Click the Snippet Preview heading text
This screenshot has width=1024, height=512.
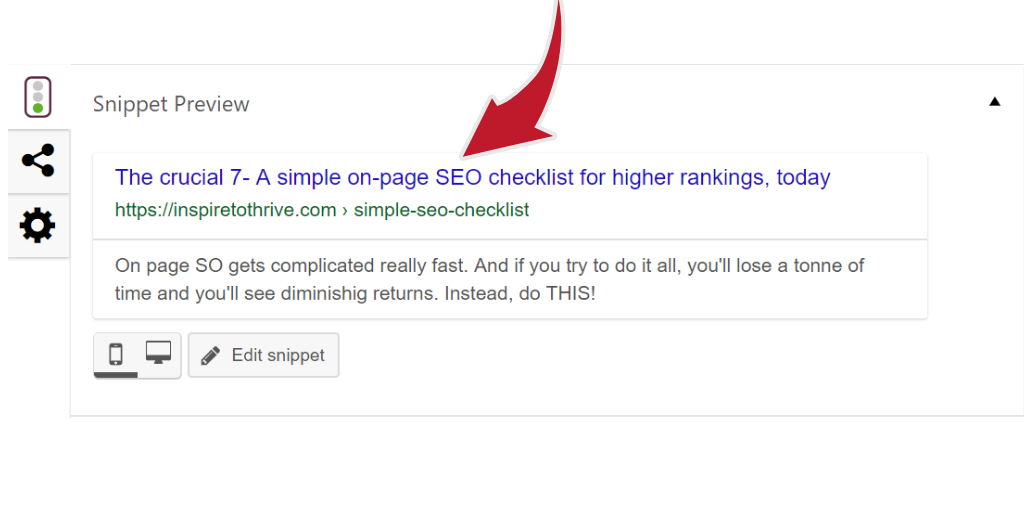(171, 104)
